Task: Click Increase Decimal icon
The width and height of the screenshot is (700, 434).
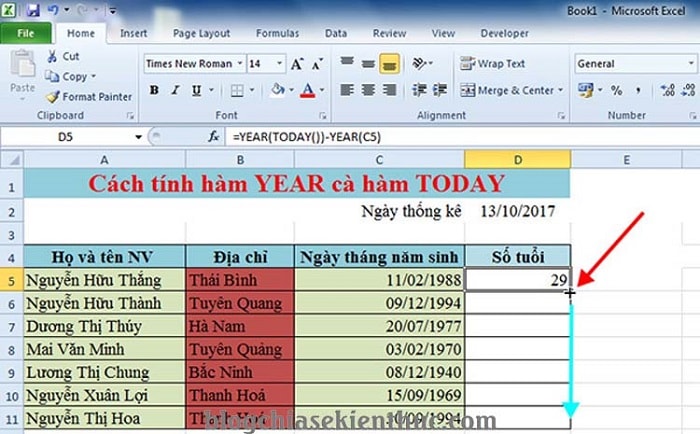Action: click(x=668, y=90)
